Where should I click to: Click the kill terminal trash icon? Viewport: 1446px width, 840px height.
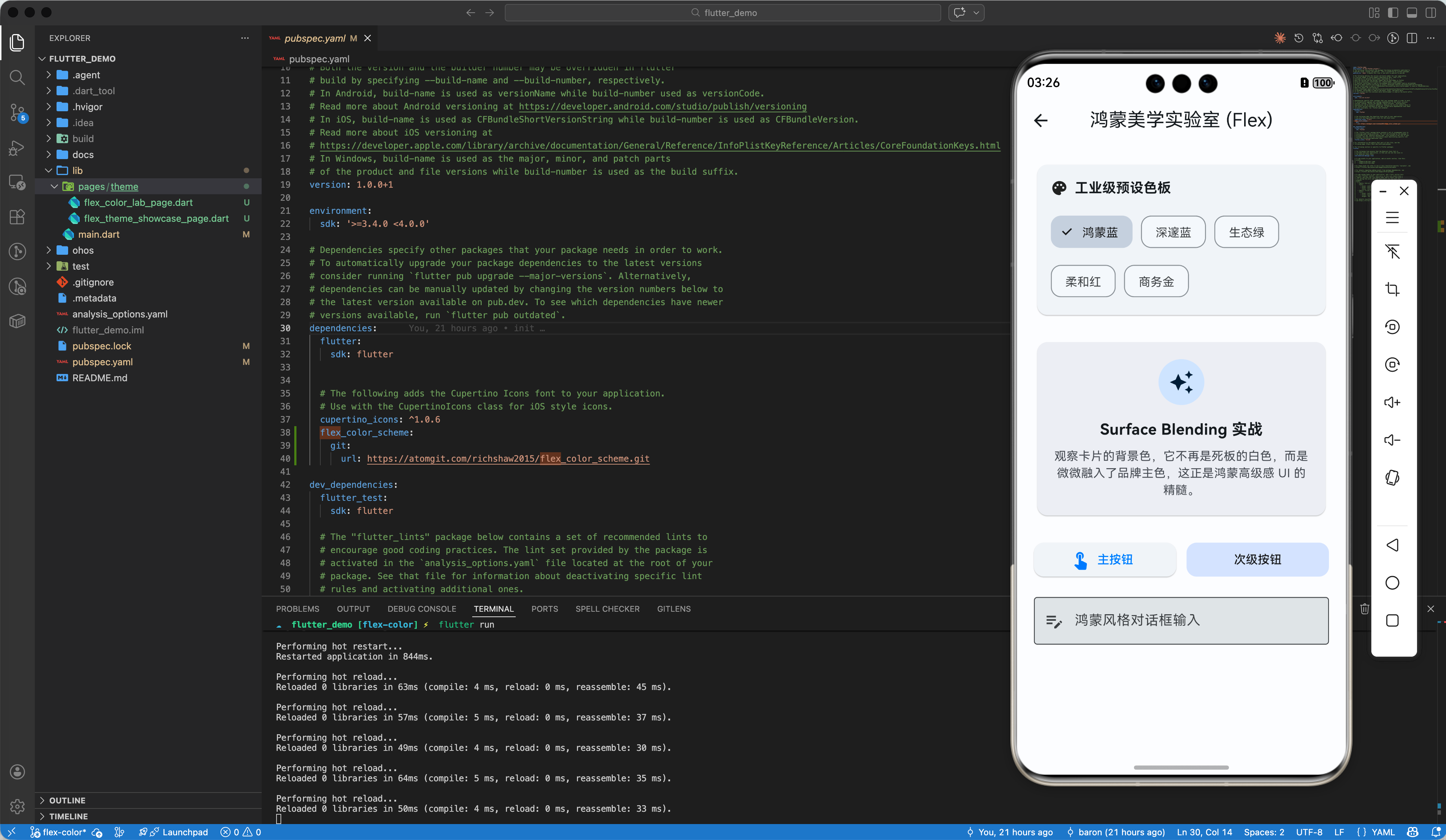(x=1364, y=609)
